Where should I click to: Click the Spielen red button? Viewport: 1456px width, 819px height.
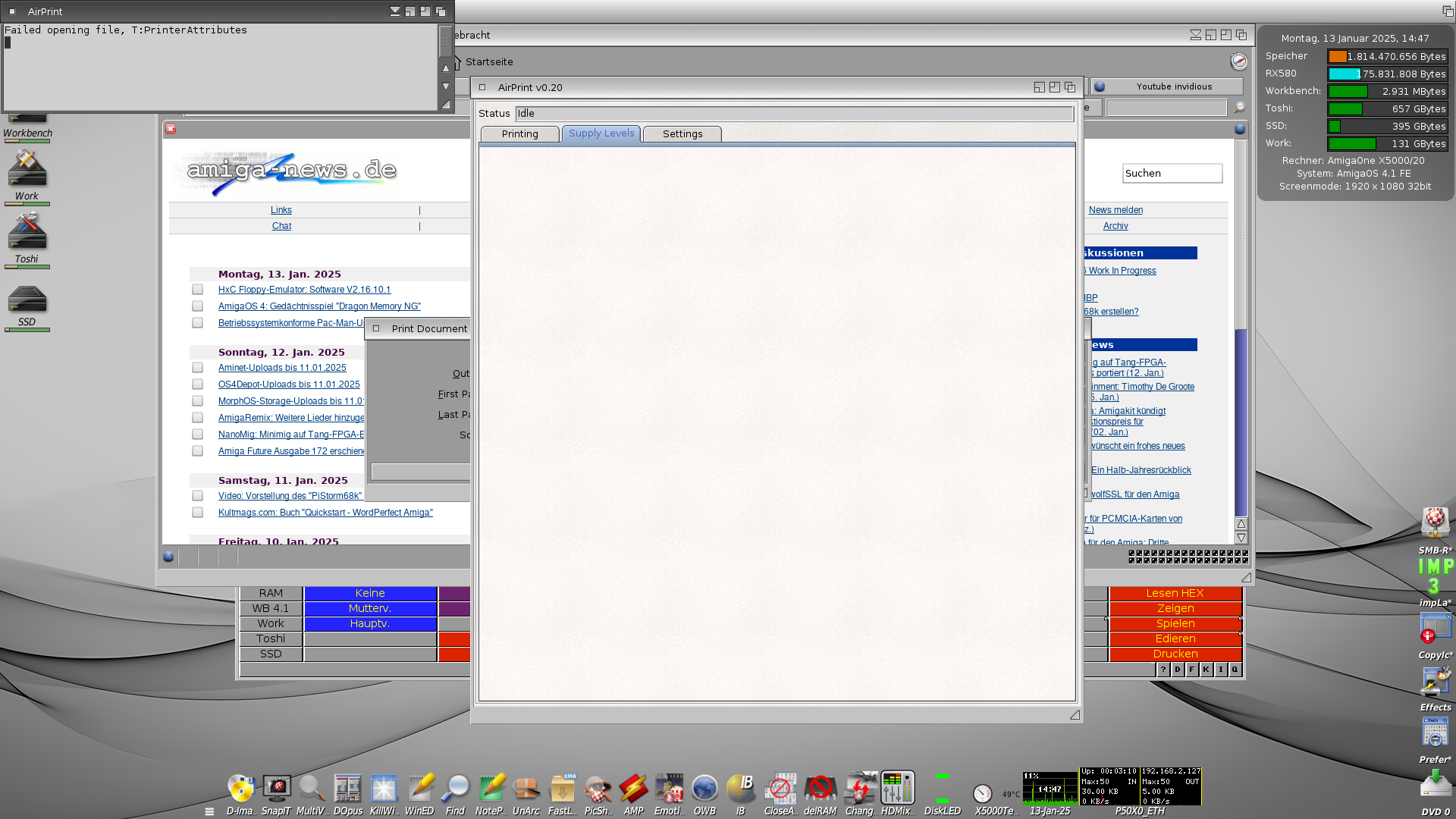1175,623
